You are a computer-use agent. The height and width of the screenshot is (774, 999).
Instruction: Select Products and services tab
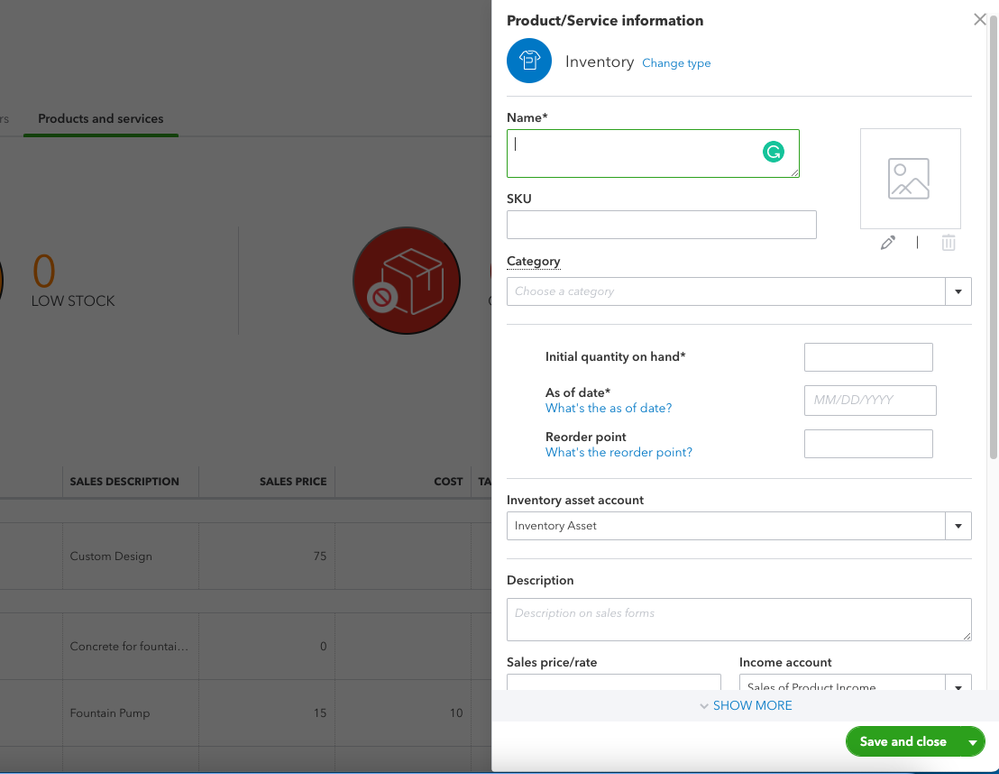point(101,118)
